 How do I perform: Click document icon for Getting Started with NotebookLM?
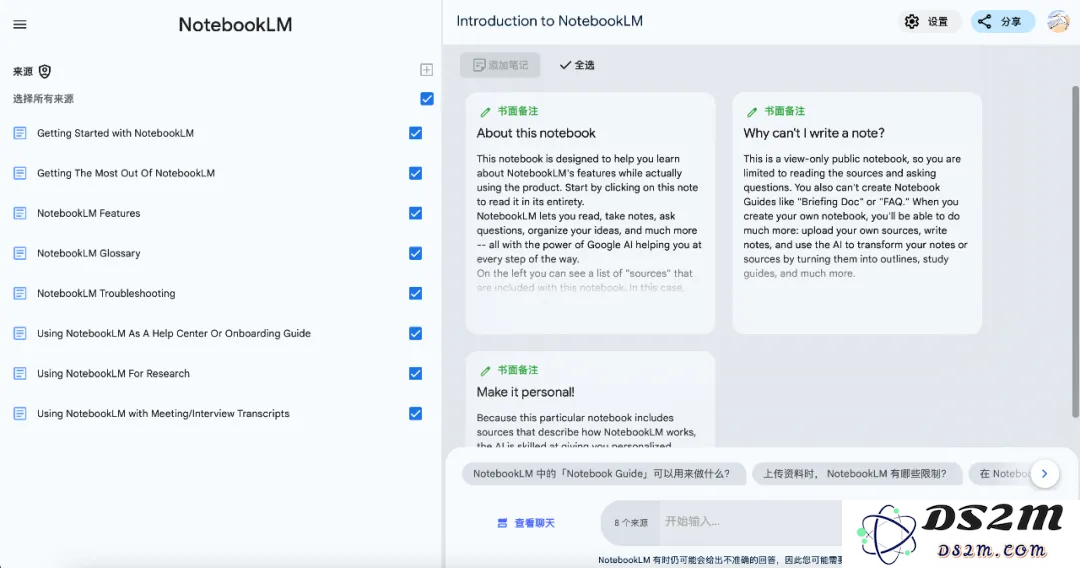[20, 133]
